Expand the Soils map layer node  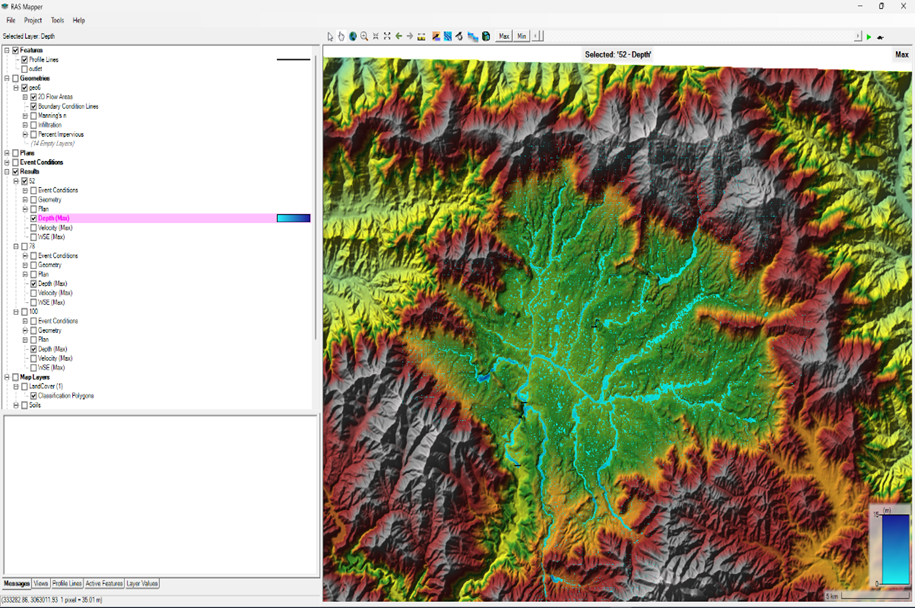point(16,406)
